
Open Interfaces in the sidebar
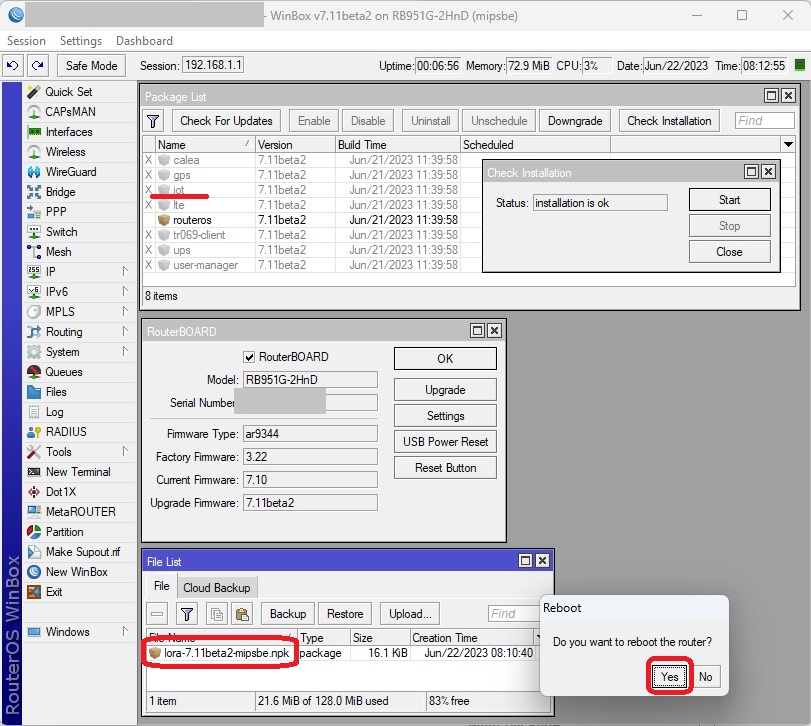(x=69, y=132)
